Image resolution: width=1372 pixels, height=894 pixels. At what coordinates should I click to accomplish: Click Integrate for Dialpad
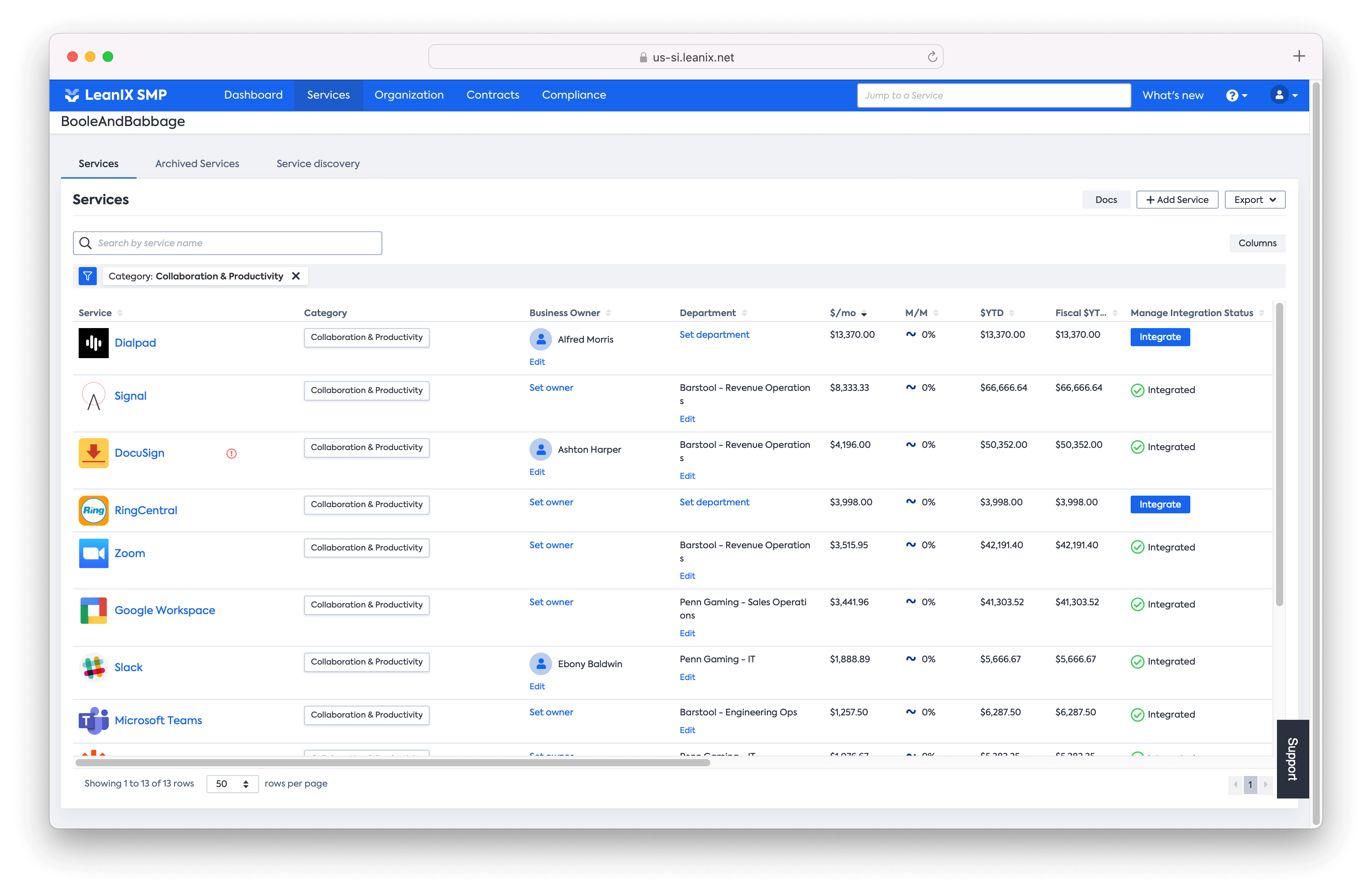point(1160,337)
